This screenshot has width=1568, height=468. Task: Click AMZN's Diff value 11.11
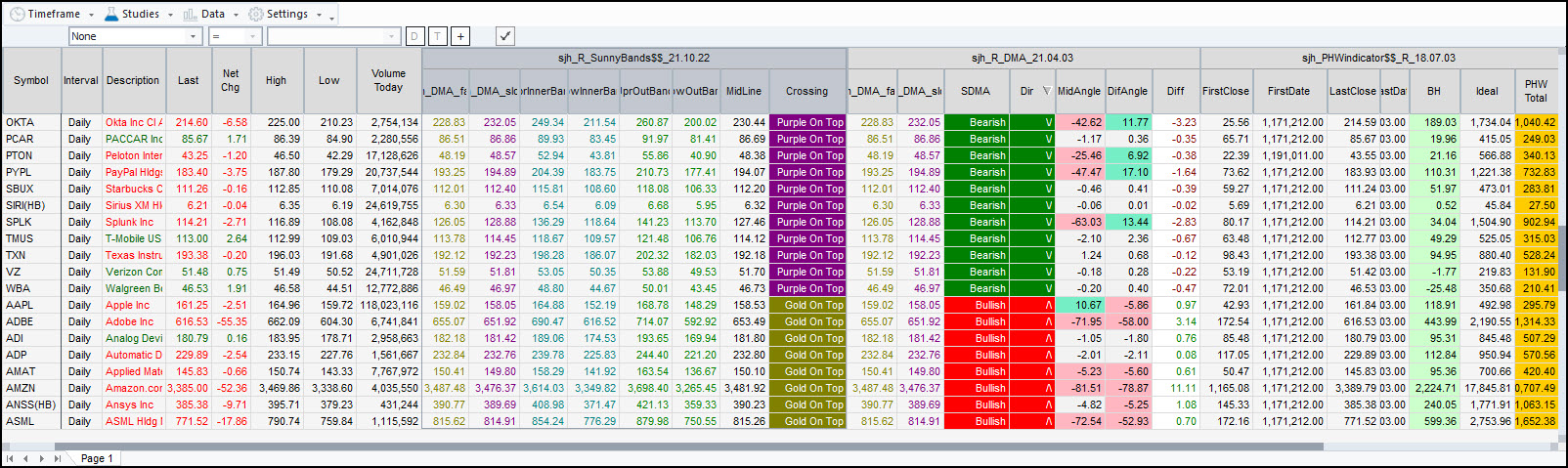tap(1176, 388)
